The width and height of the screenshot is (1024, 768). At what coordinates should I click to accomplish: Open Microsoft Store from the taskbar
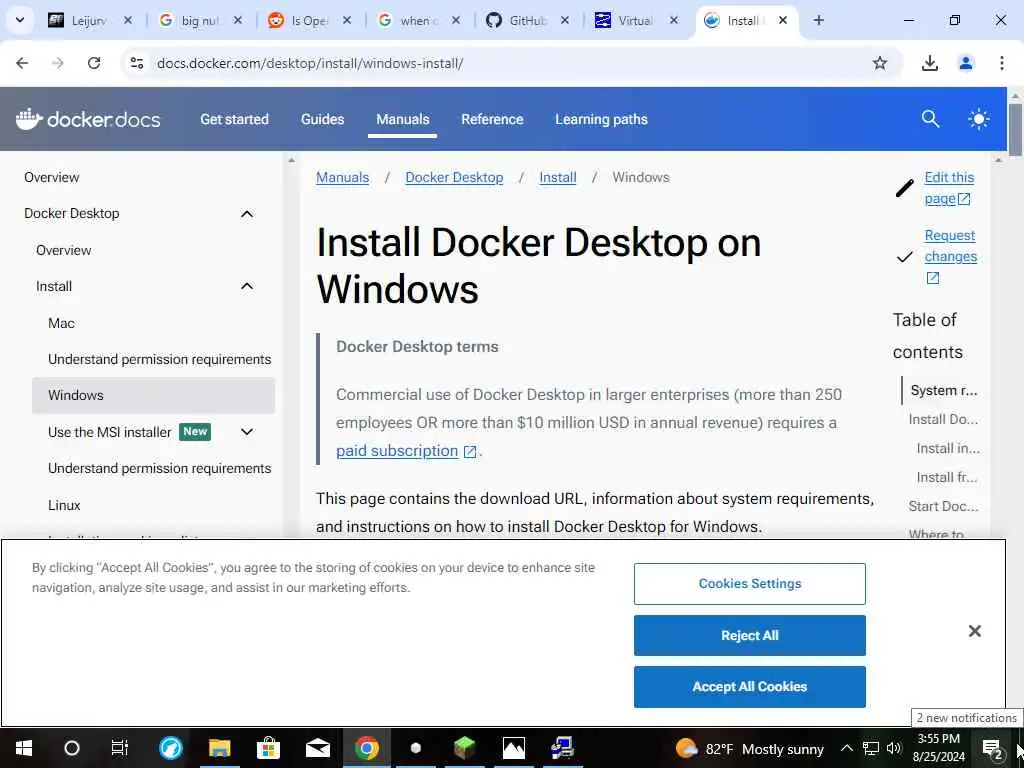tap(268, 748)
